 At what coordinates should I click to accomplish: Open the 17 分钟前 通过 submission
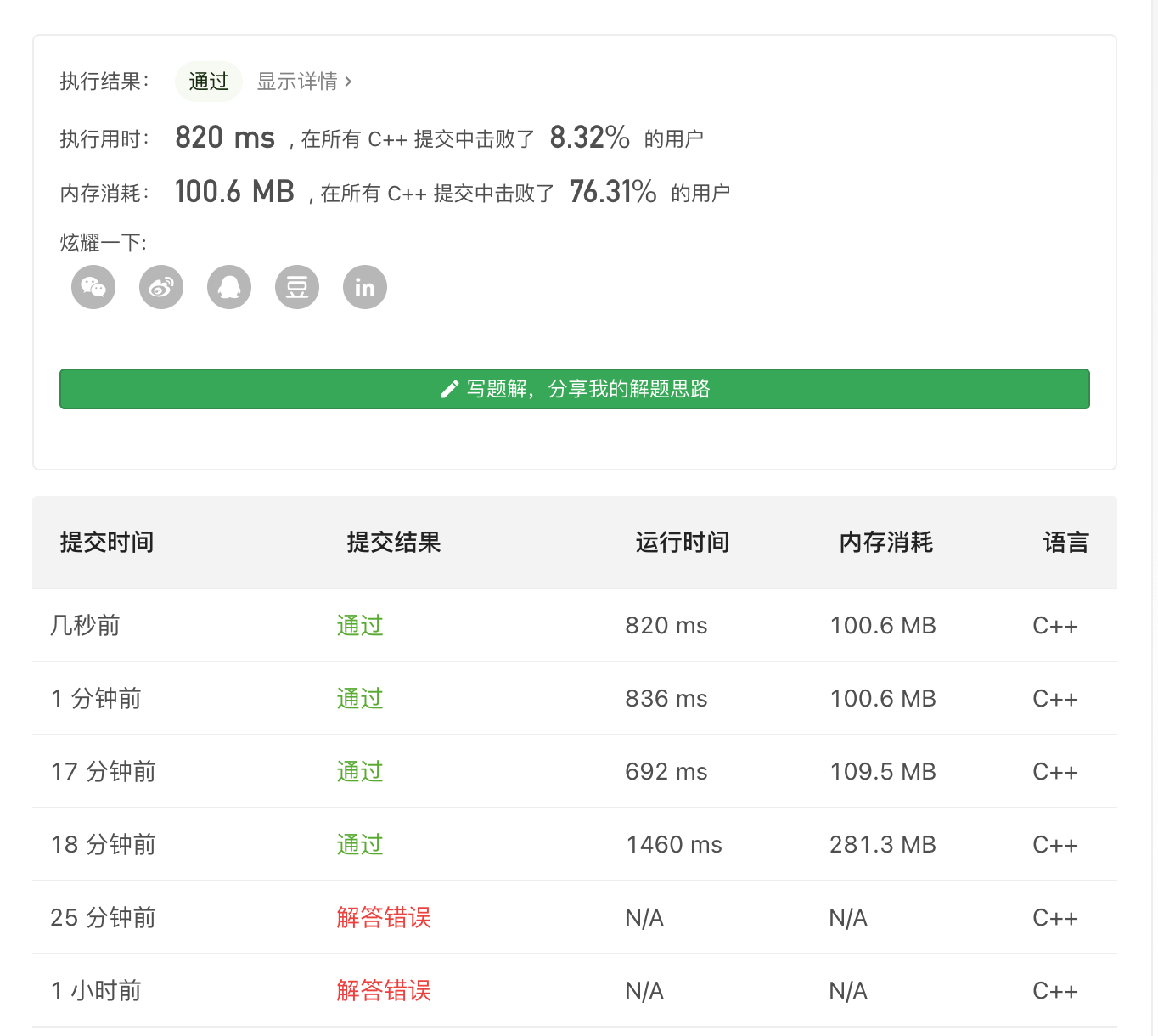[360, 772]
